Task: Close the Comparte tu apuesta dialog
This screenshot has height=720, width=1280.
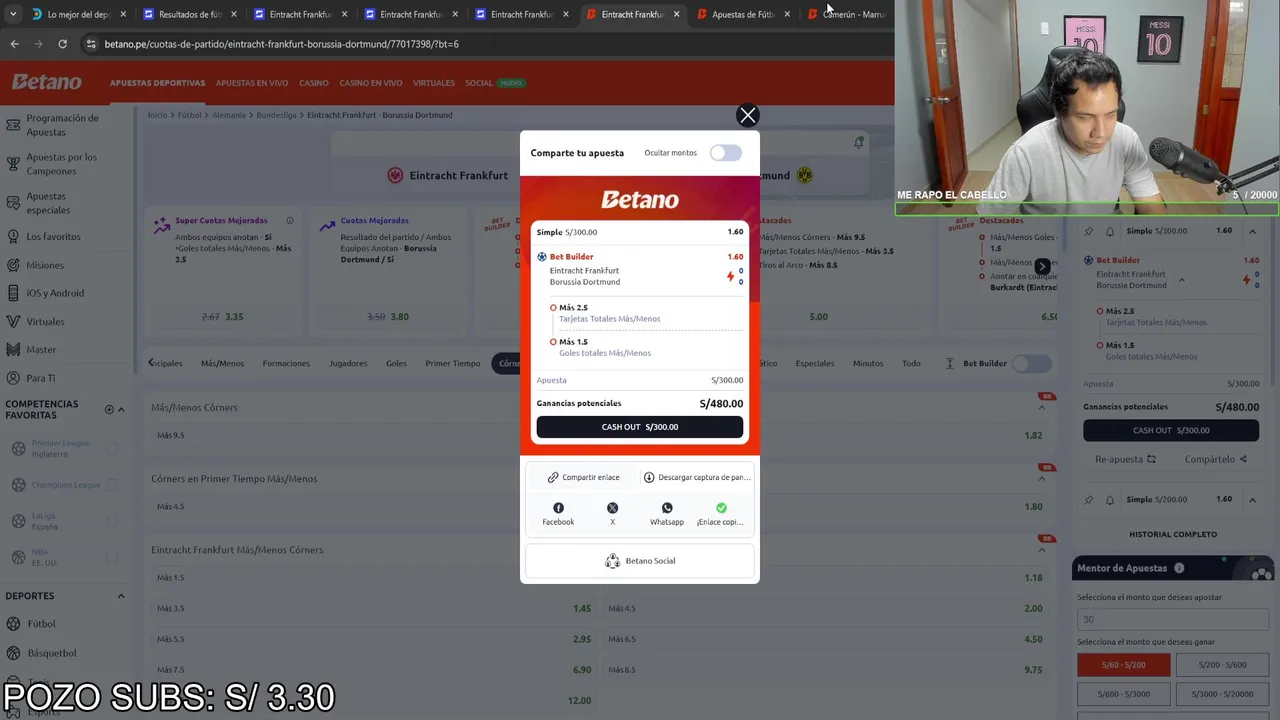Action: pos(747,116)
